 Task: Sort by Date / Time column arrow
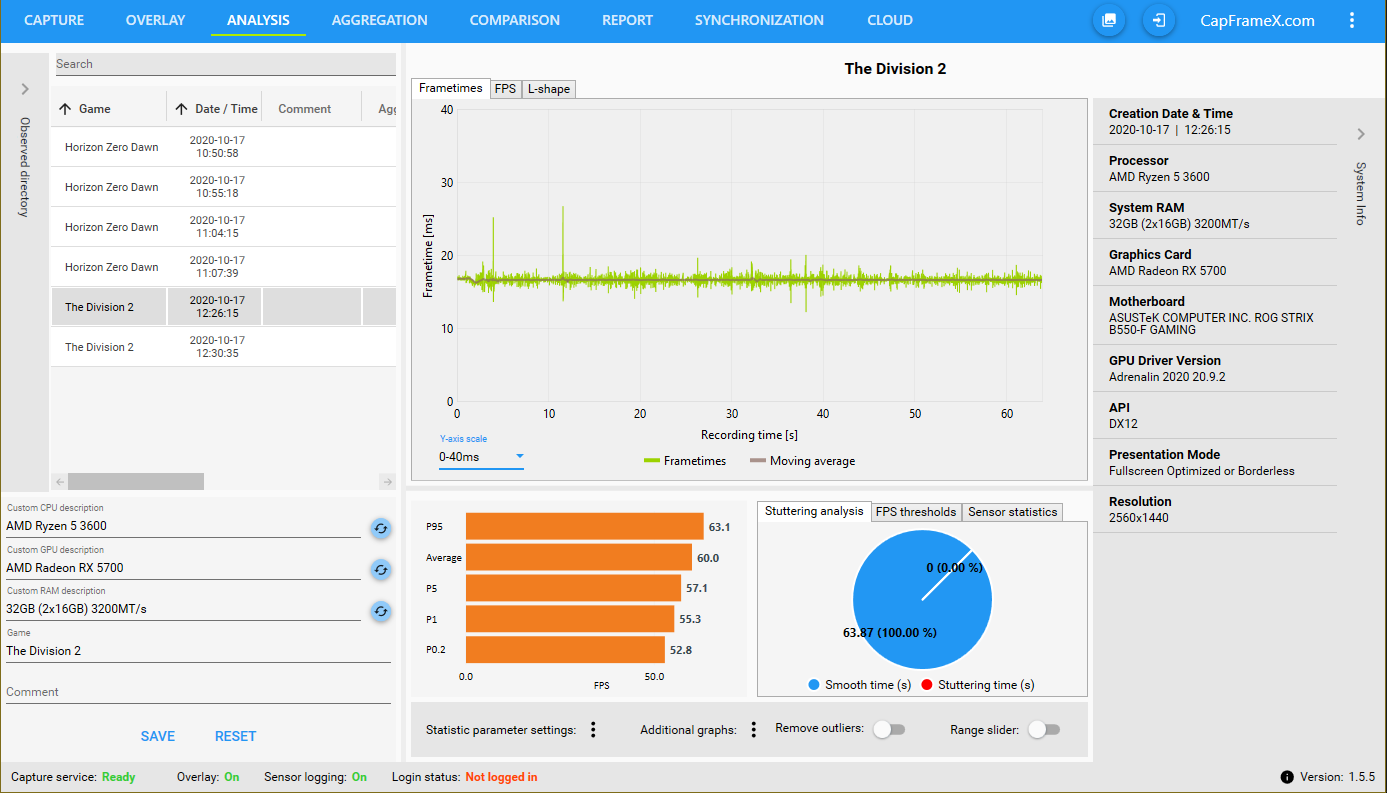(181, 109)
